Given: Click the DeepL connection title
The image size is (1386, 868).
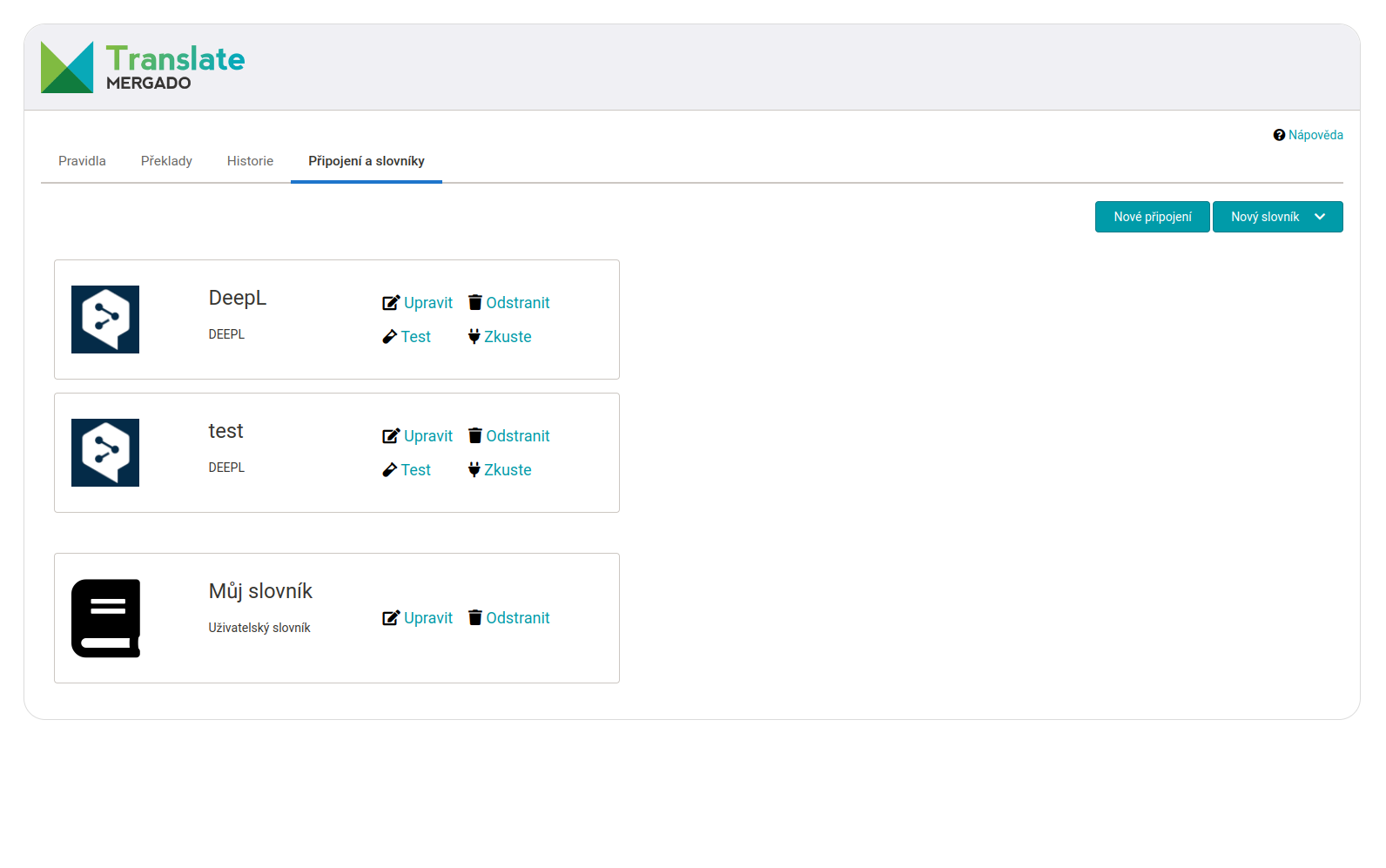Looking at the screenshot, I should [x=238, y=298].
